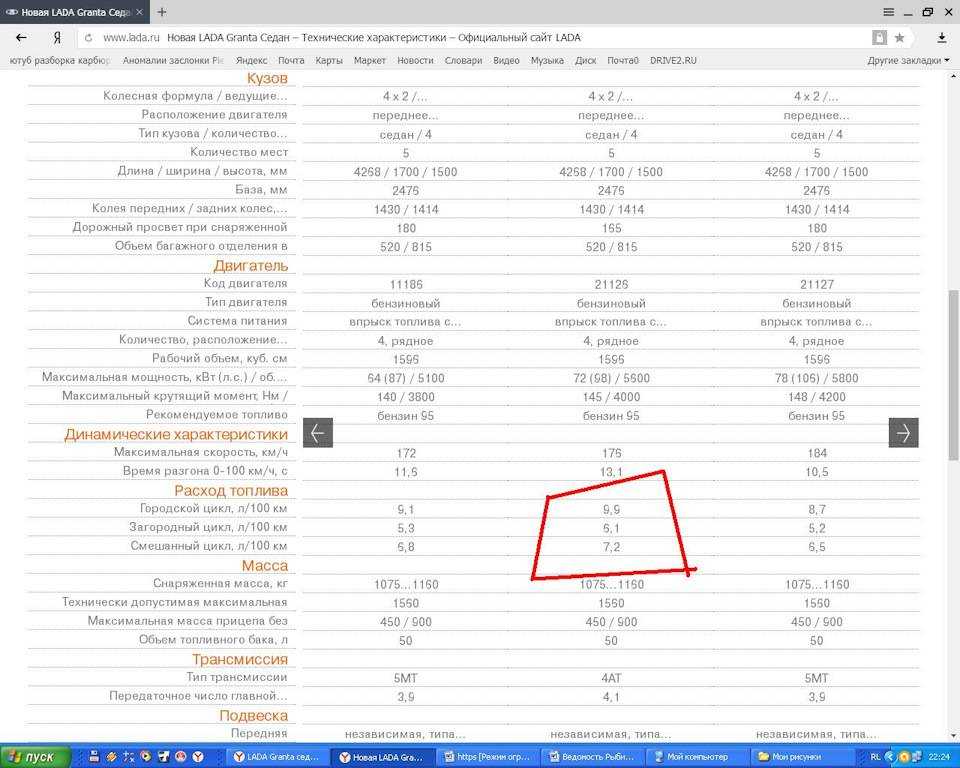The height and width of the screenshot is (768, 960).
Task: Open the Диск bookmark
Action: [x=586, y=61]
